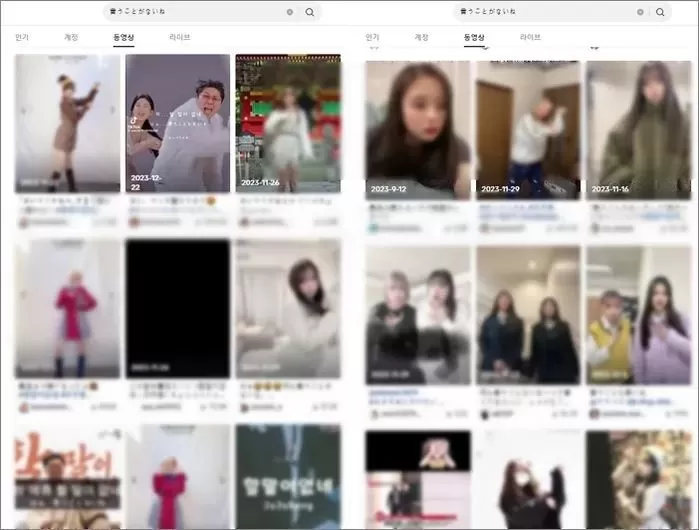This screenshot has height=530, width=699.
Task: Switch to 계정 tab in left window
Action: [71, 37]
